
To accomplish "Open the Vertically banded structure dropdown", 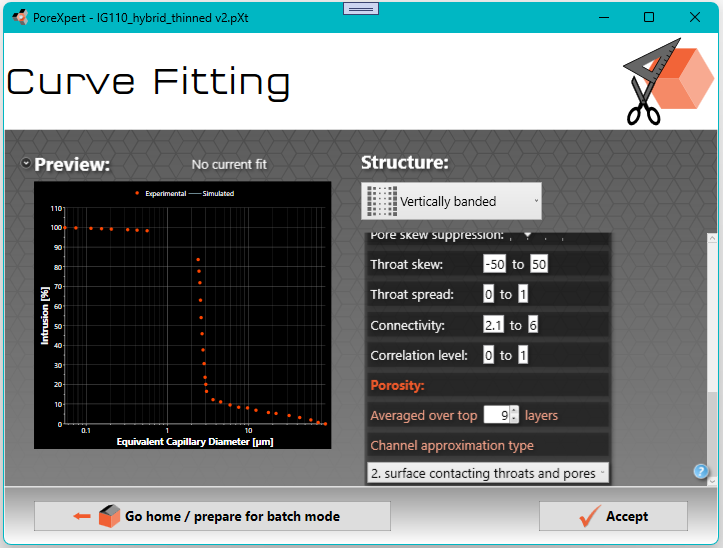I will click(x=451, y=201).
